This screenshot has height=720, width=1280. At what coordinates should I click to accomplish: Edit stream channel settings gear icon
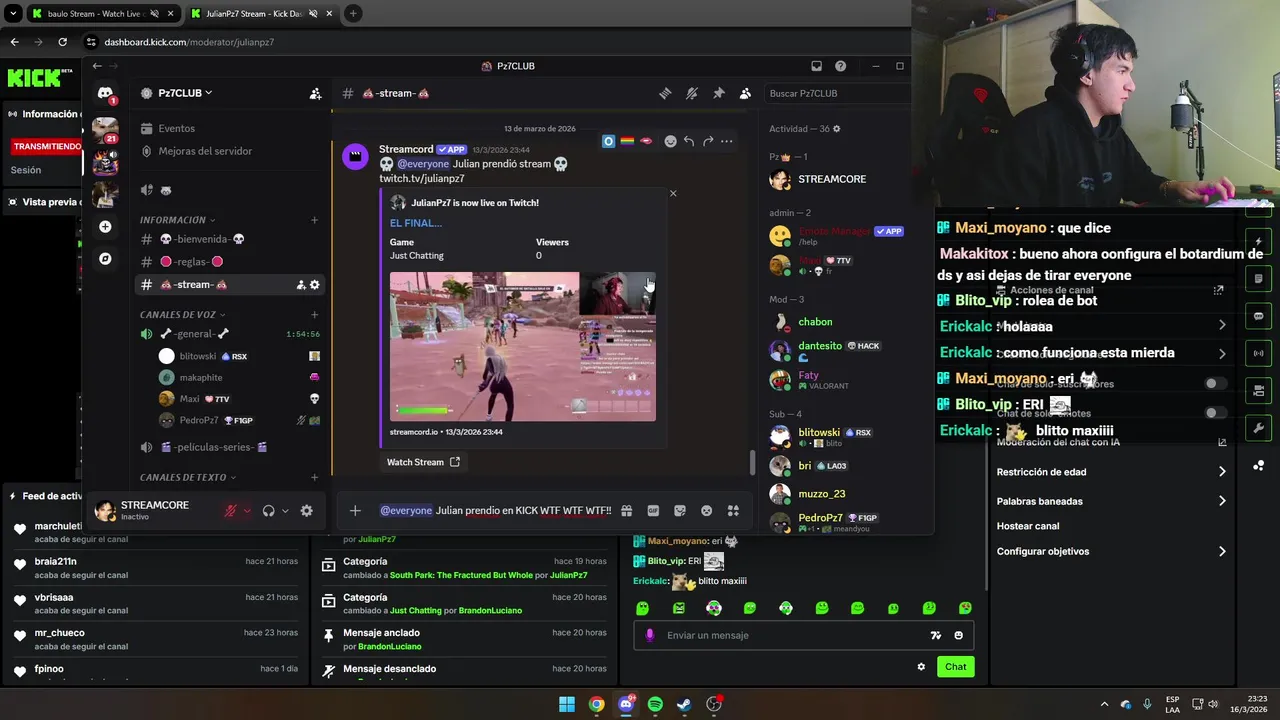pos(314,285)
